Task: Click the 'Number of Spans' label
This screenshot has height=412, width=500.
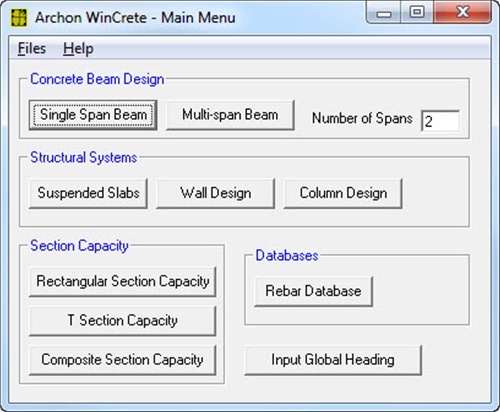Action: tap(362, 118)
